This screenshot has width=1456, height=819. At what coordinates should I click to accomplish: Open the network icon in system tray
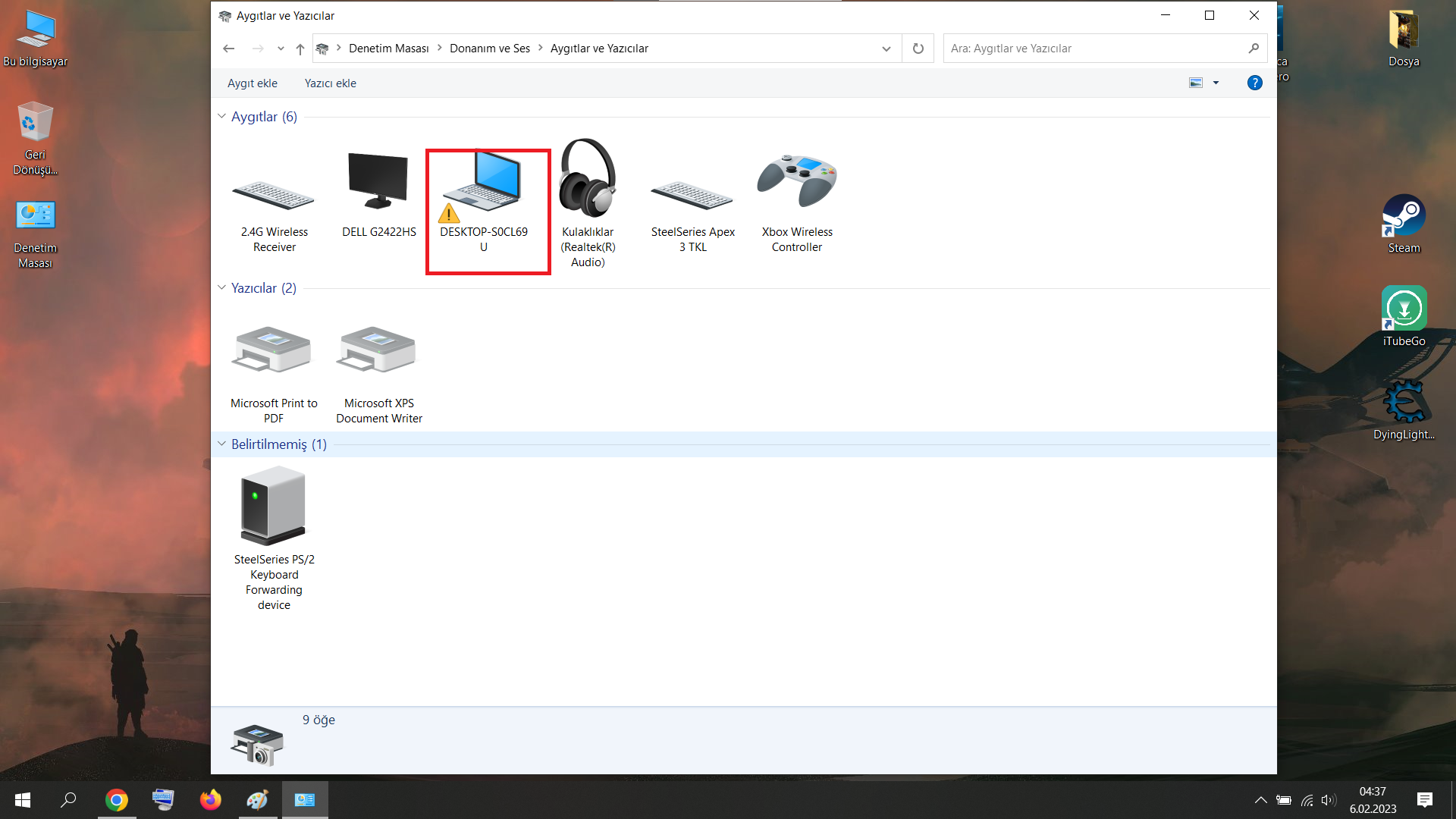[1307, 800]
